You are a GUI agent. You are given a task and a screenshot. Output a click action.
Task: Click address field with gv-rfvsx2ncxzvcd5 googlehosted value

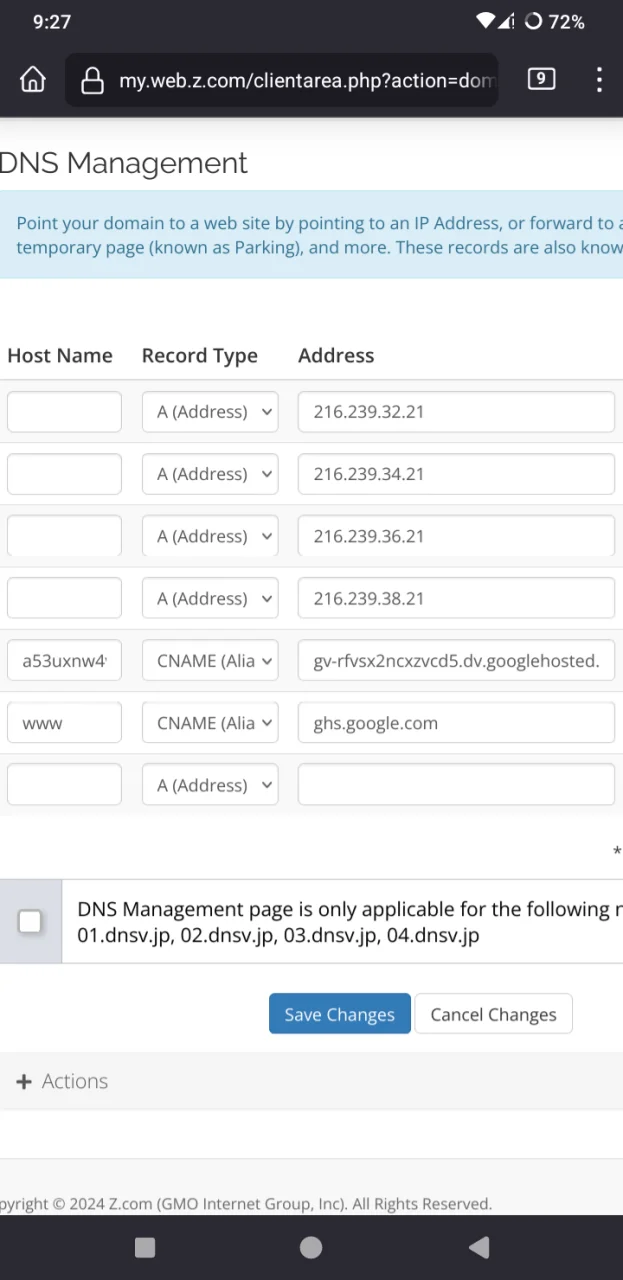pyautogui.click(x=456, y=661)
